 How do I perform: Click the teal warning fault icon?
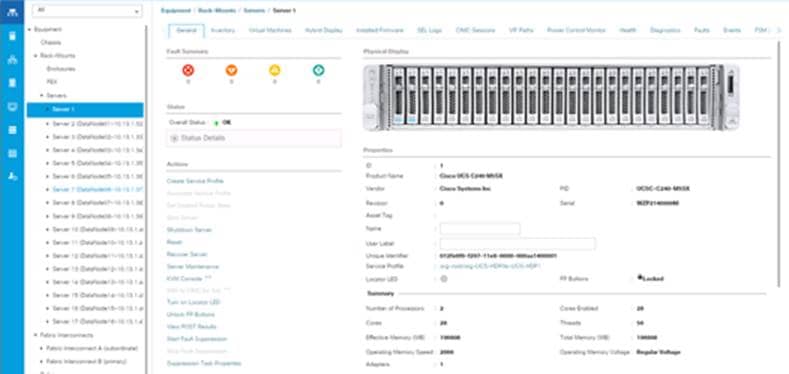click(319, 70)
